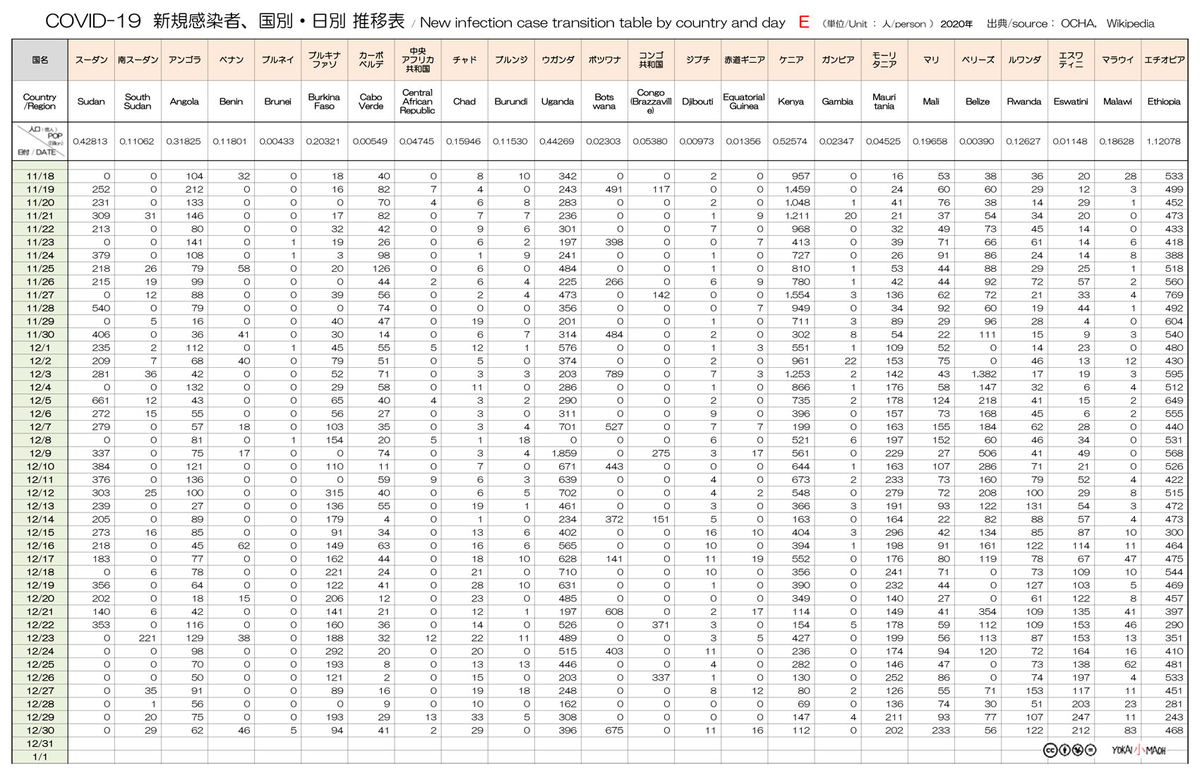Select the Congo (Brazzaville) column header
Viewport: 1200px width, 771px height.
(x=651, y=102)
